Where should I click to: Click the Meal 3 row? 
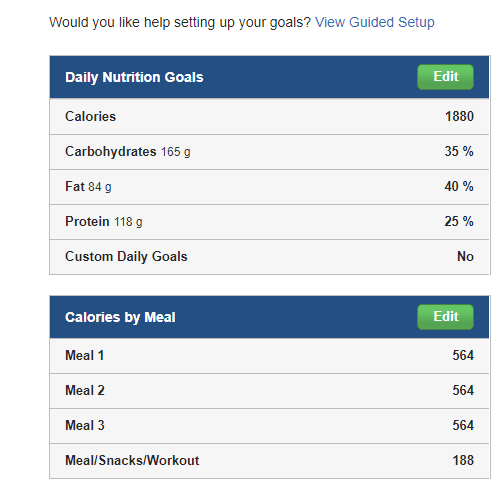[269, 426]
